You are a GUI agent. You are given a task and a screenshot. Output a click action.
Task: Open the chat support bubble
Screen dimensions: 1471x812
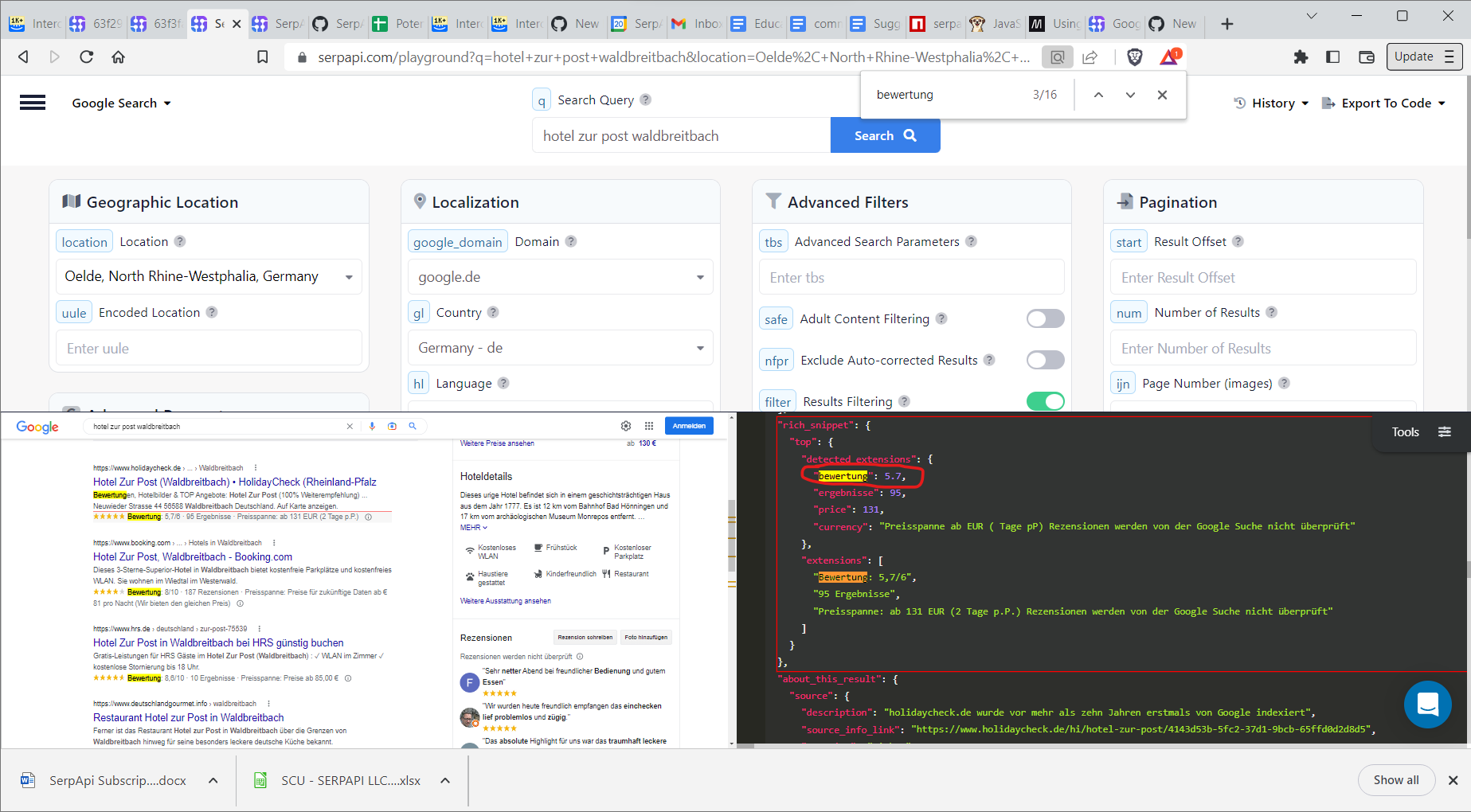tap(1427, 704)
